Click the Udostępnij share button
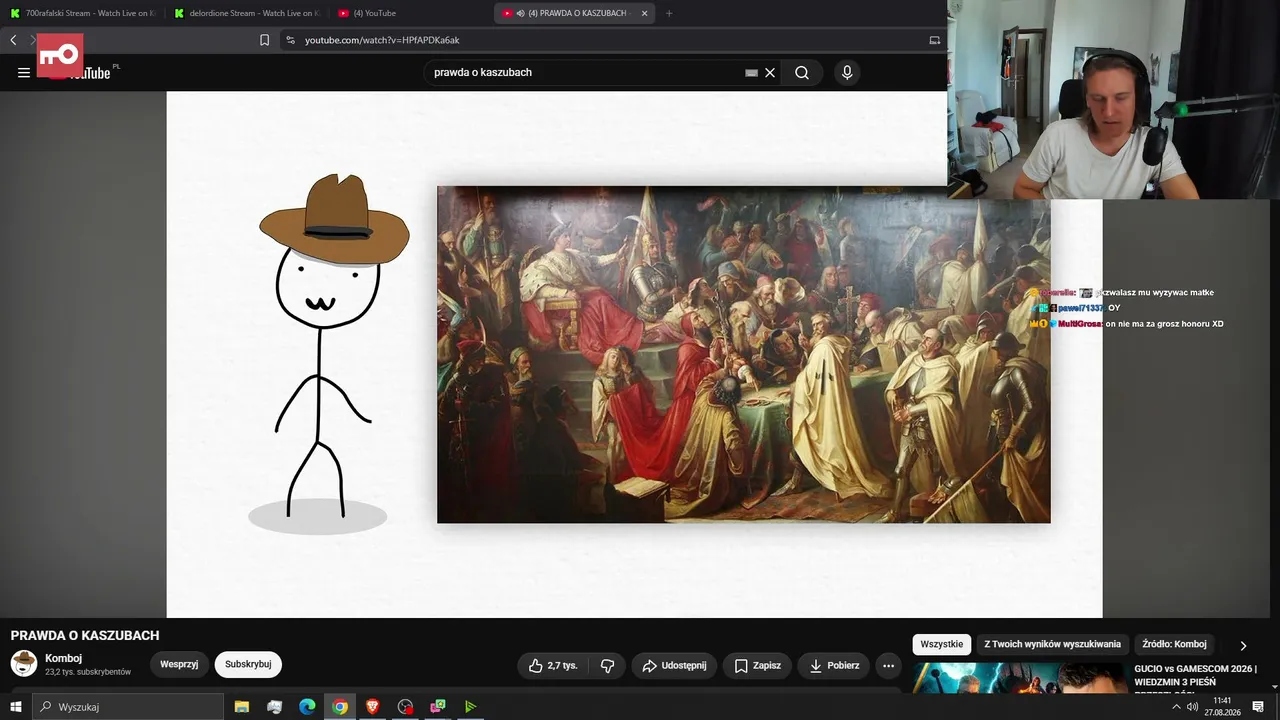1280x720 pixels. [x=674, y=666]
